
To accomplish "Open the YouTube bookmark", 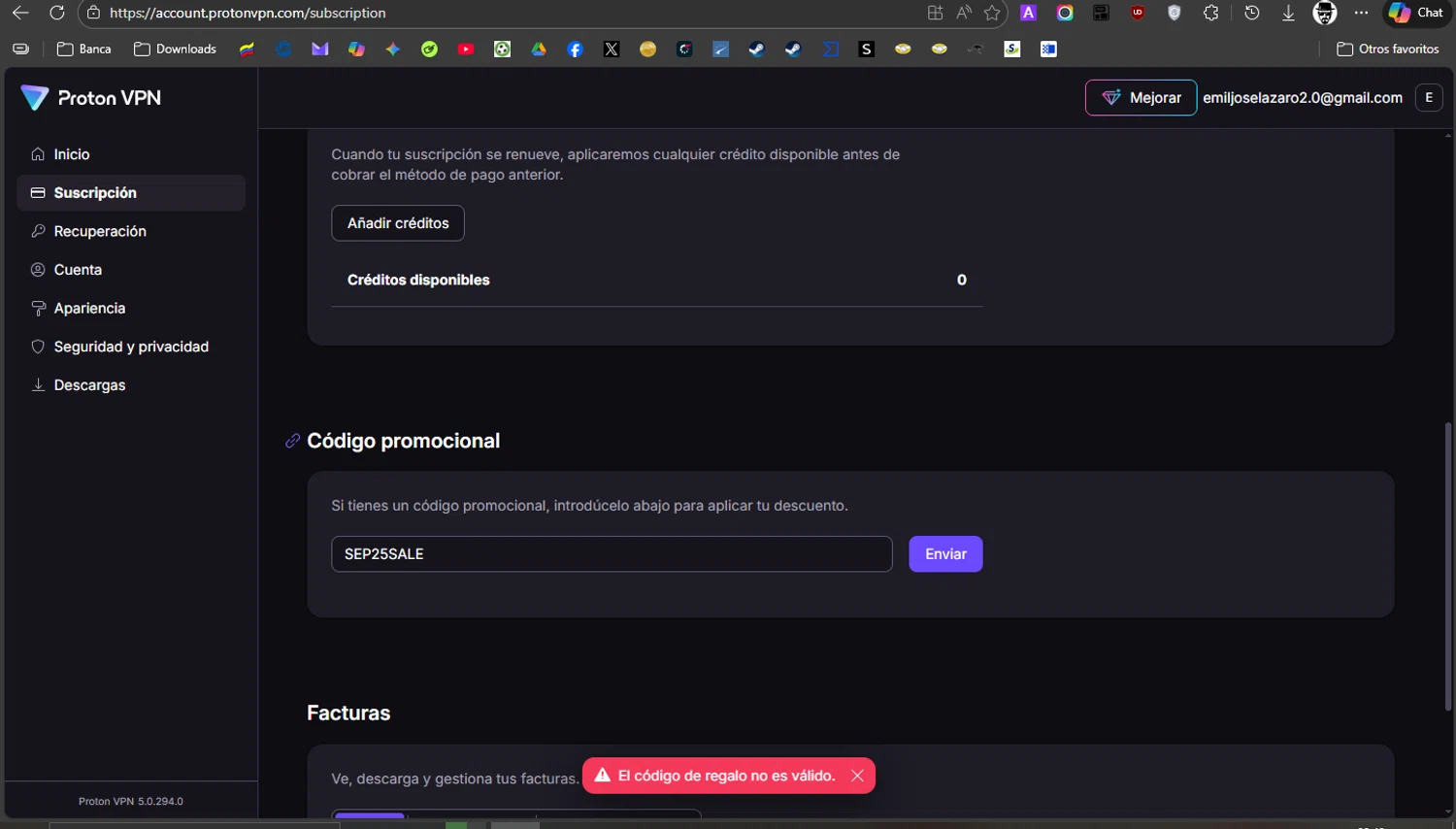I will (x=466, y=49).
